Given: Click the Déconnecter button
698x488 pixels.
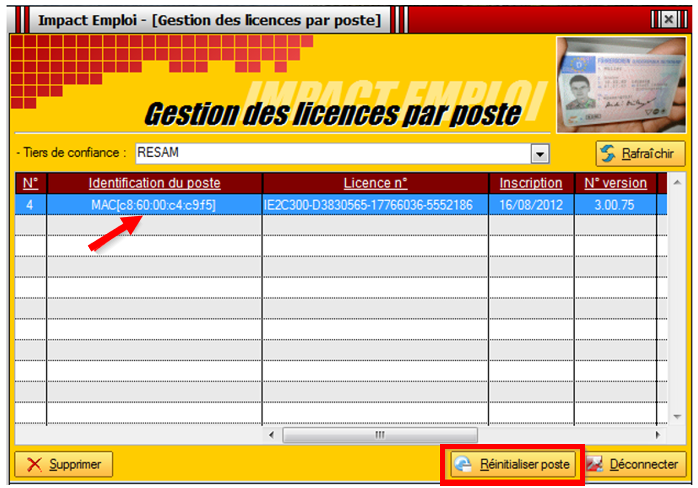Looking at the screenshot, I should [x=636, y=464].
